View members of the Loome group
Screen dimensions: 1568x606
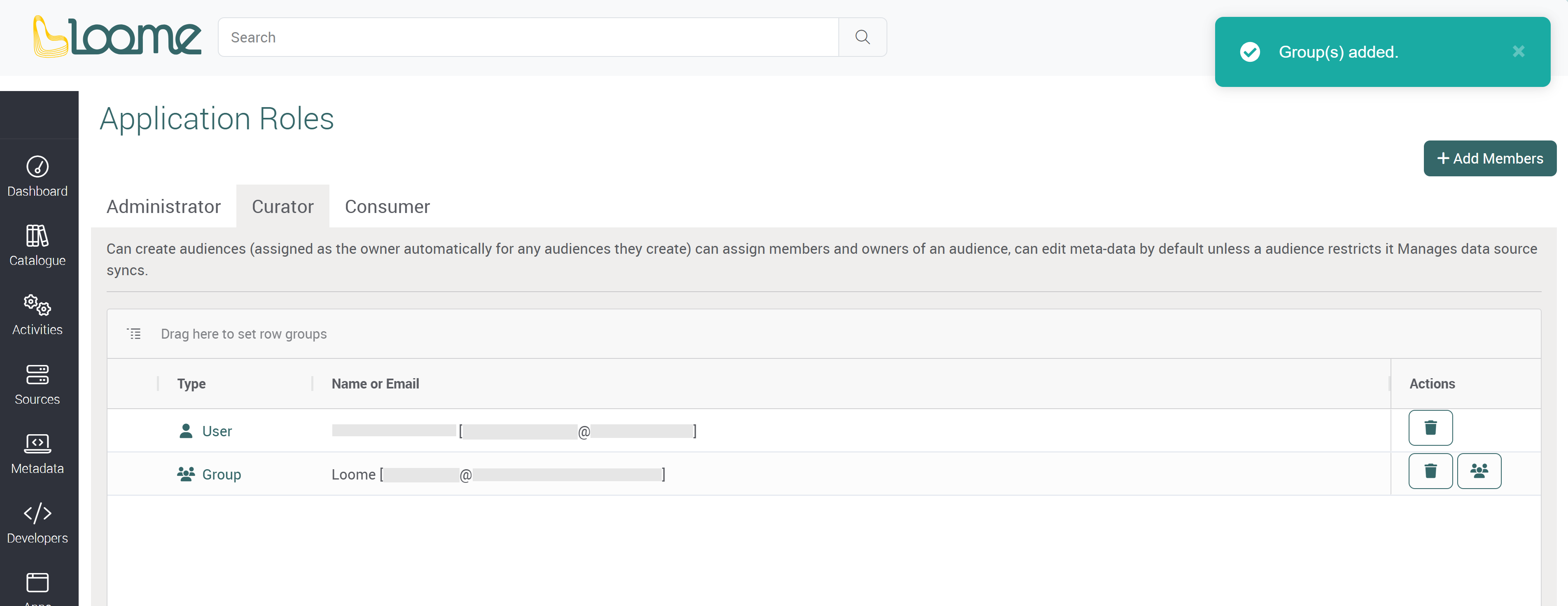(1479, 471)
